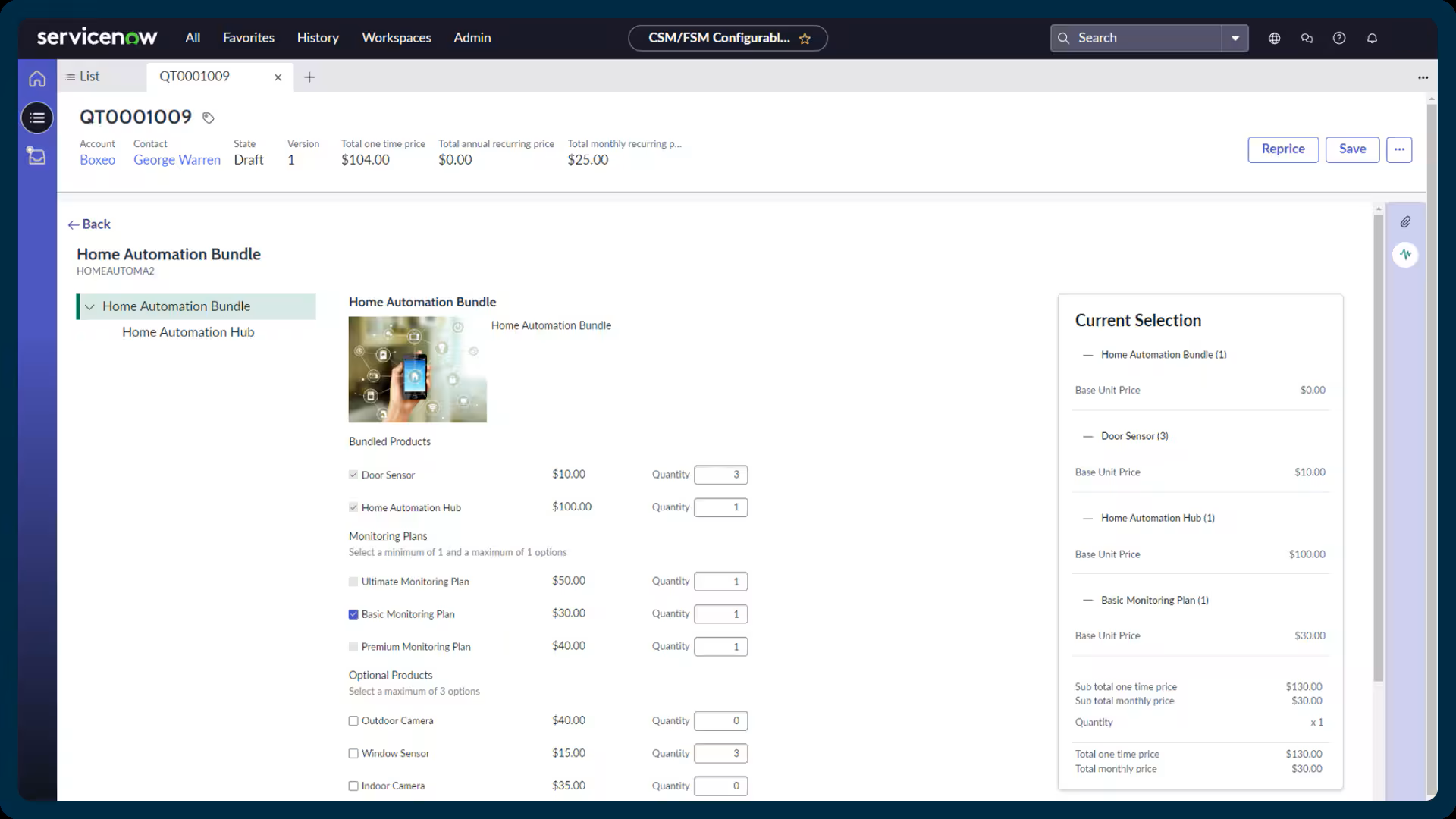Open the attachments paperclip icon

pyautogui.click(x=1405, y=222)
